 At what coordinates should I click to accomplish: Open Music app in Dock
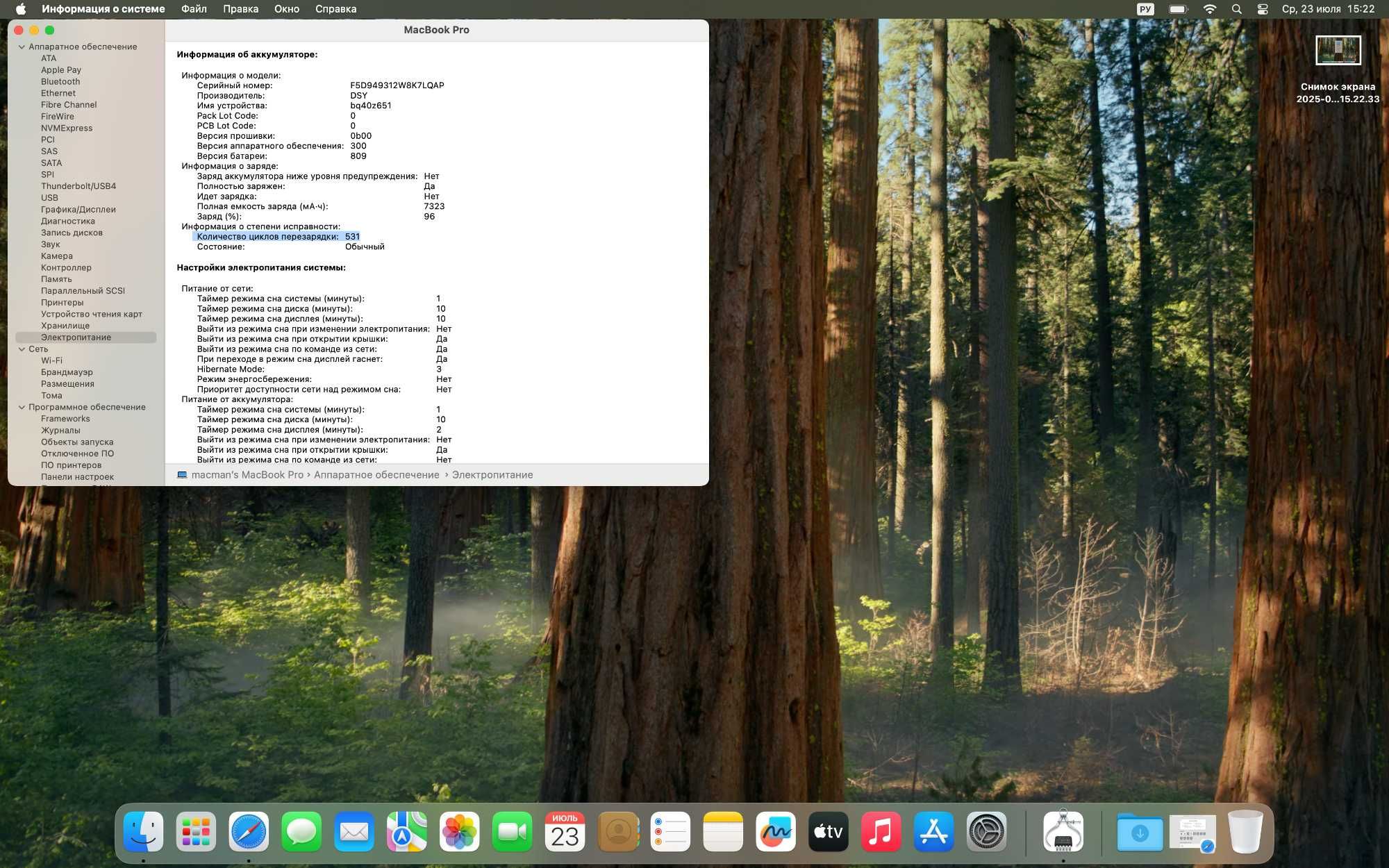(x=881, y=831)
